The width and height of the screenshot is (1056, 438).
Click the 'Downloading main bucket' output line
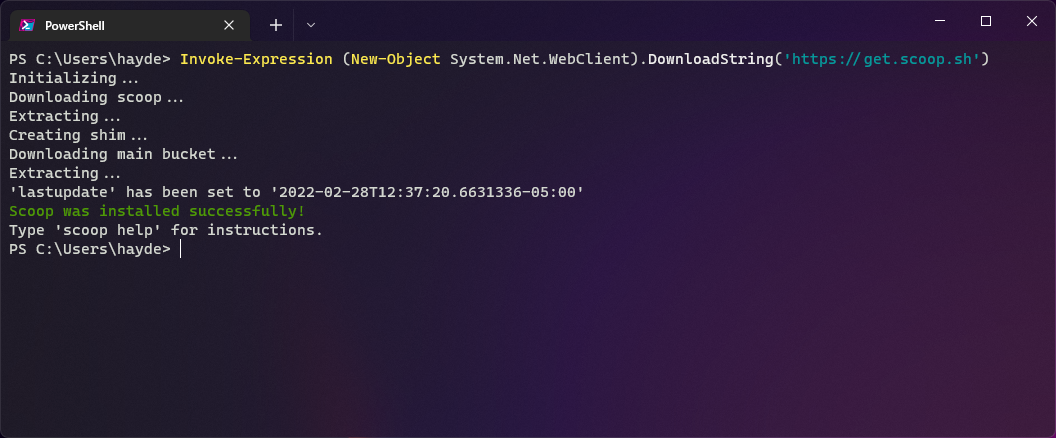pos(123,154)
